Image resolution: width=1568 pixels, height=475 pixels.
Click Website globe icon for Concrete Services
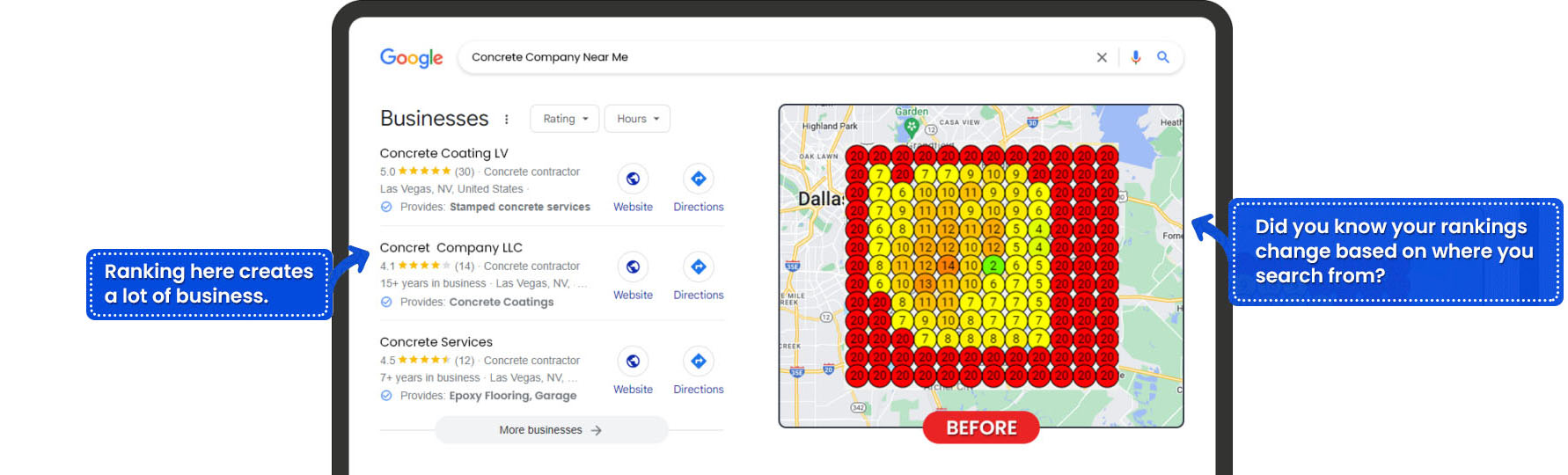pos(633,361)
